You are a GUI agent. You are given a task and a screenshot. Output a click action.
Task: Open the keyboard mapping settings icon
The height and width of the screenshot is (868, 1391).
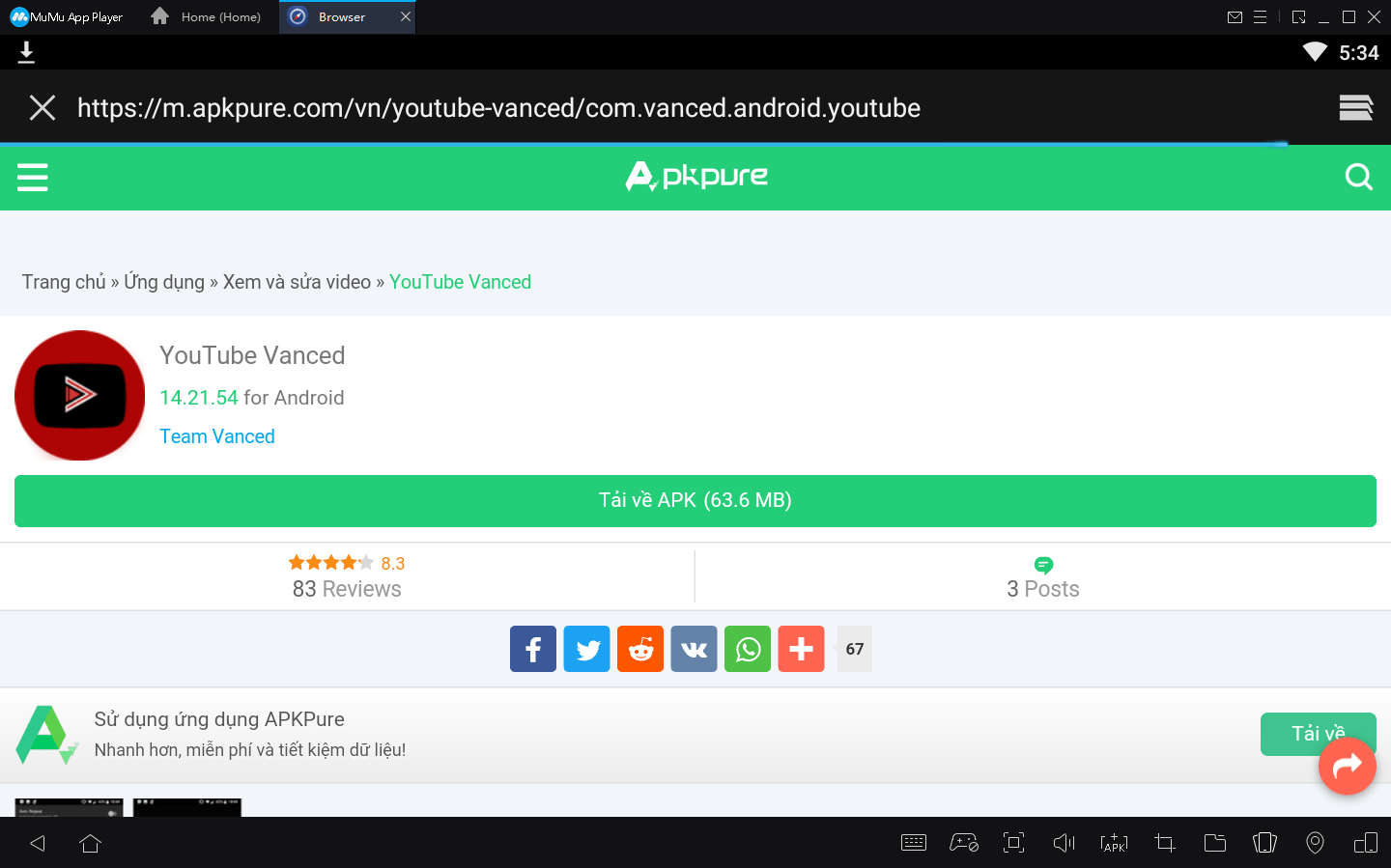(x=914, y=842)
